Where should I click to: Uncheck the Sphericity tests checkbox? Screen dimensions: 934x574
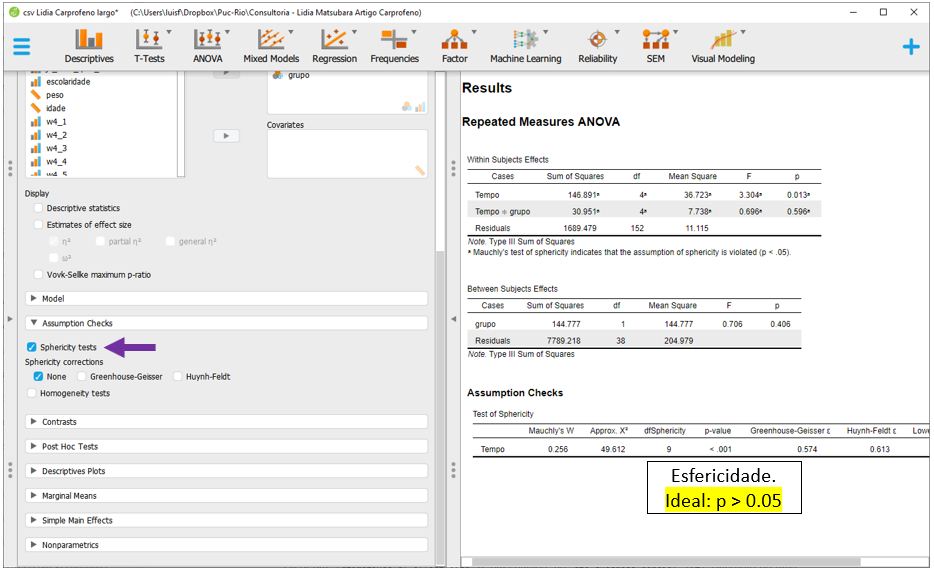pyautogui.click(x=33, y=347)
